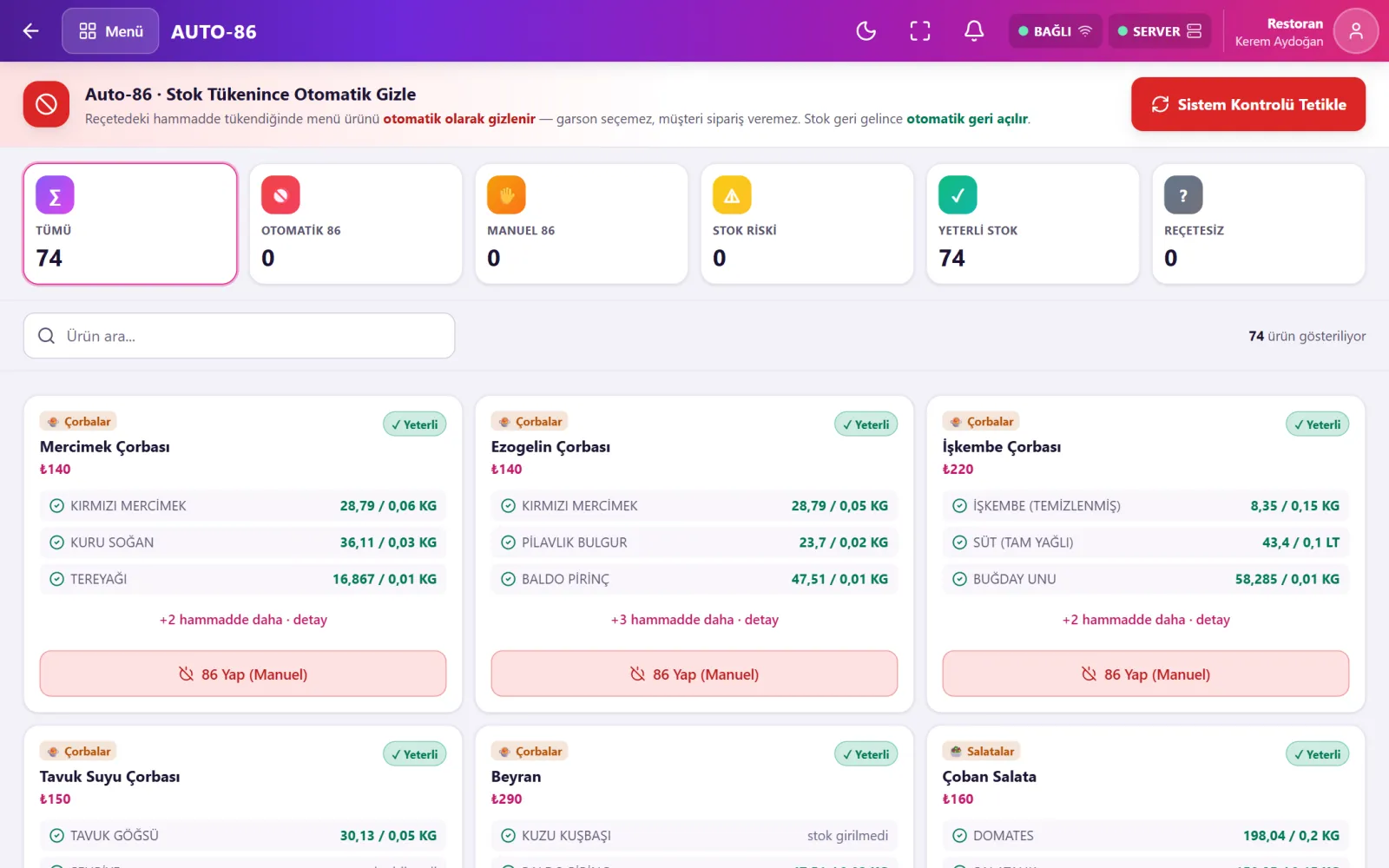Select the OTOMATİK 86 filter card
The height and width of the screenshot is (868, 1389).
(356, 224)
